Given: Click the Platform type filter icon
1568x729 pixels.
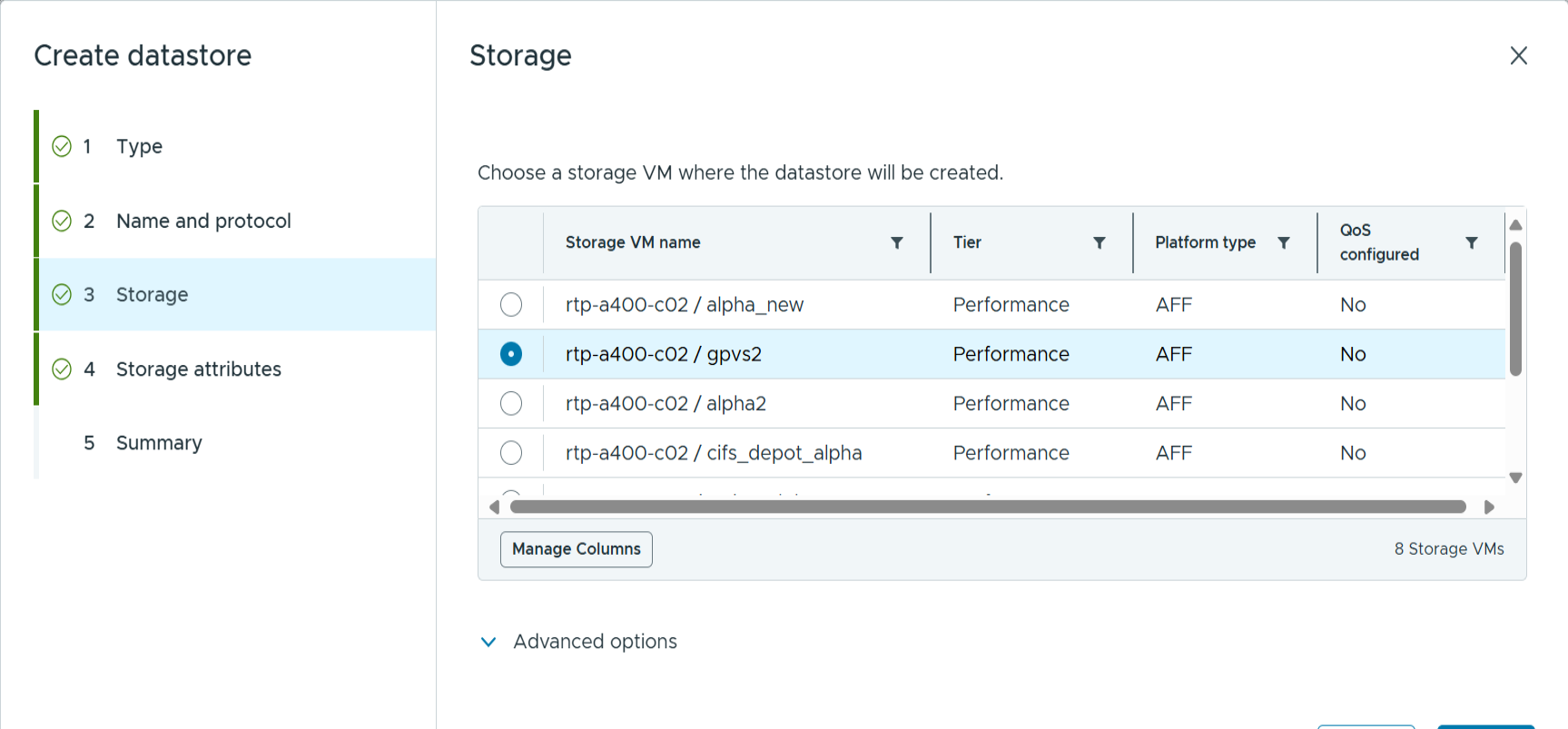Looking at the screenshot, I should point(1283,242).
